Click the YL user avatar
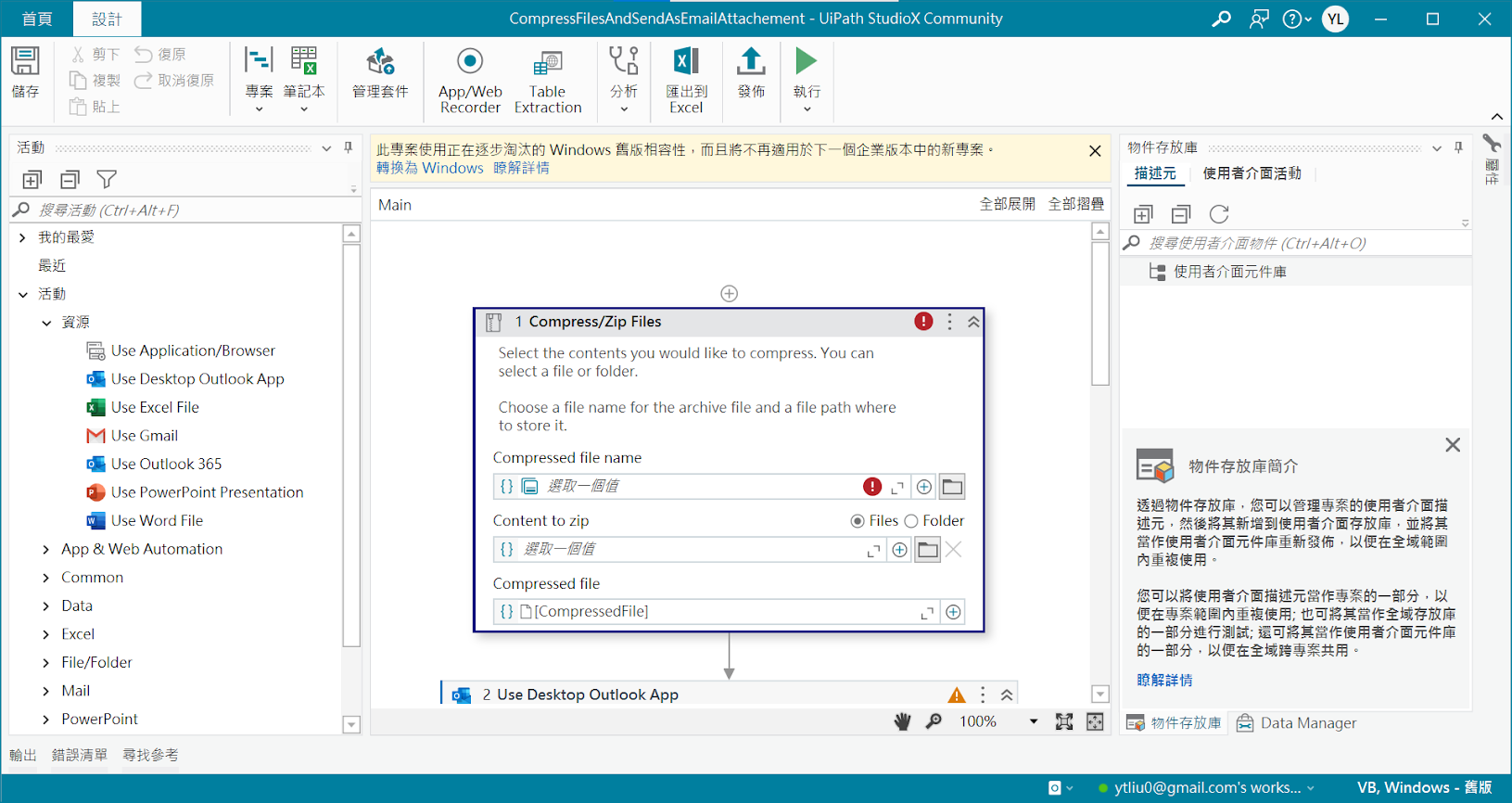 click(x=1335, y=19)
